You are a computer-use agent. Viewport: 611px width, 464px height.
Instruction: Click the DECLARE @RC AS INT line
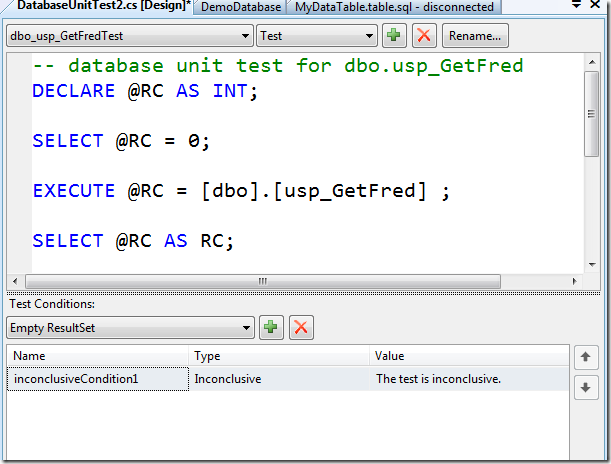[x=145, y=91]
